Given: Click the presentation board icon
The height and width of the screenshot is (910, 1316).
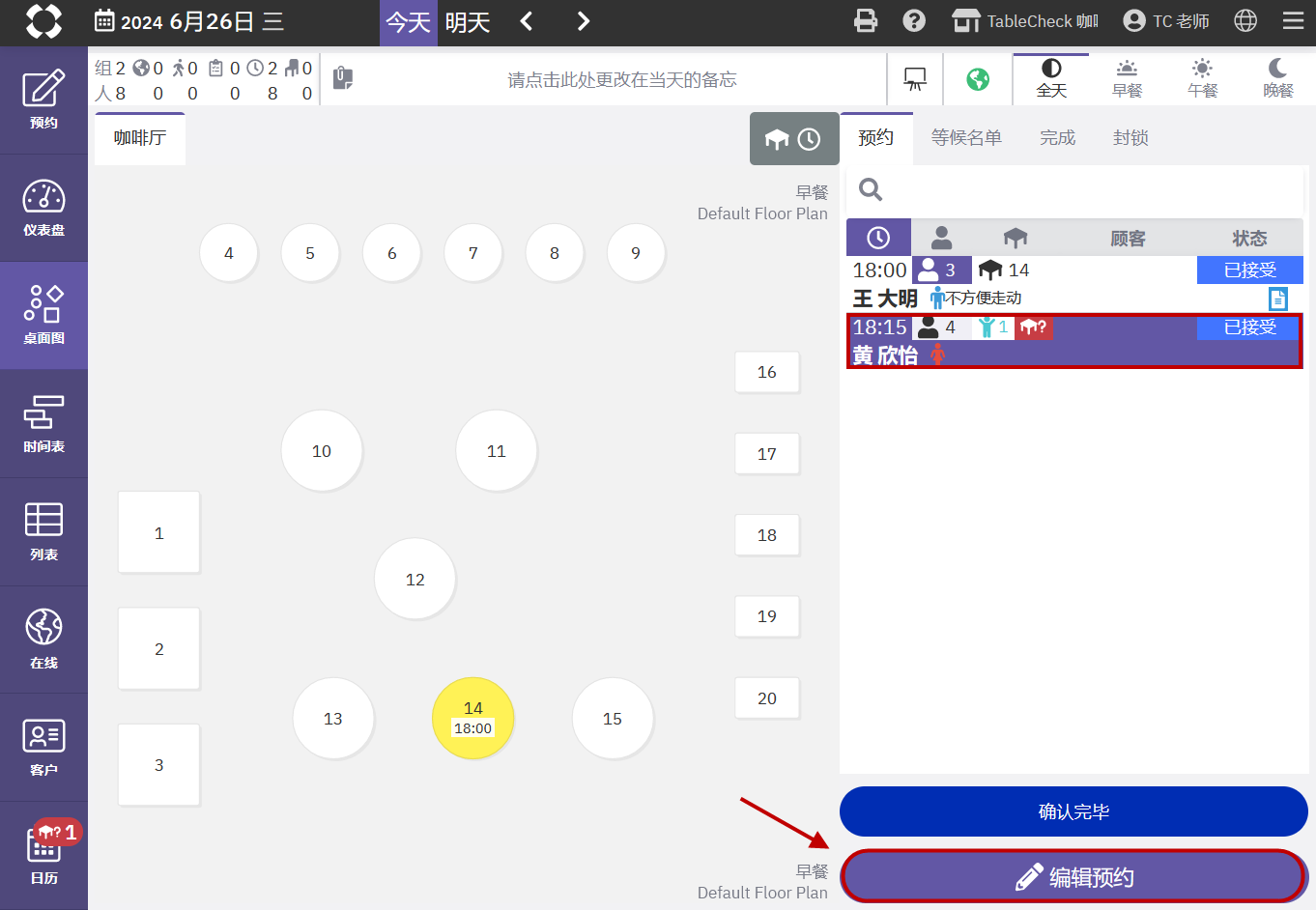Looking at the screenshot, I should click(x=914, y=79).
